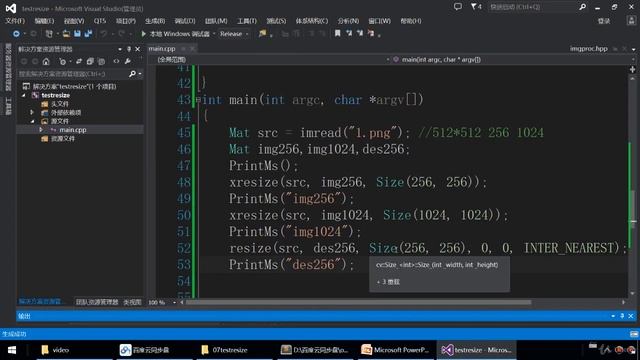The image size is (640, 360).
Task: Click the navigate backward toolbar icon
Action: pyautogui.click(x=16, y=34)
